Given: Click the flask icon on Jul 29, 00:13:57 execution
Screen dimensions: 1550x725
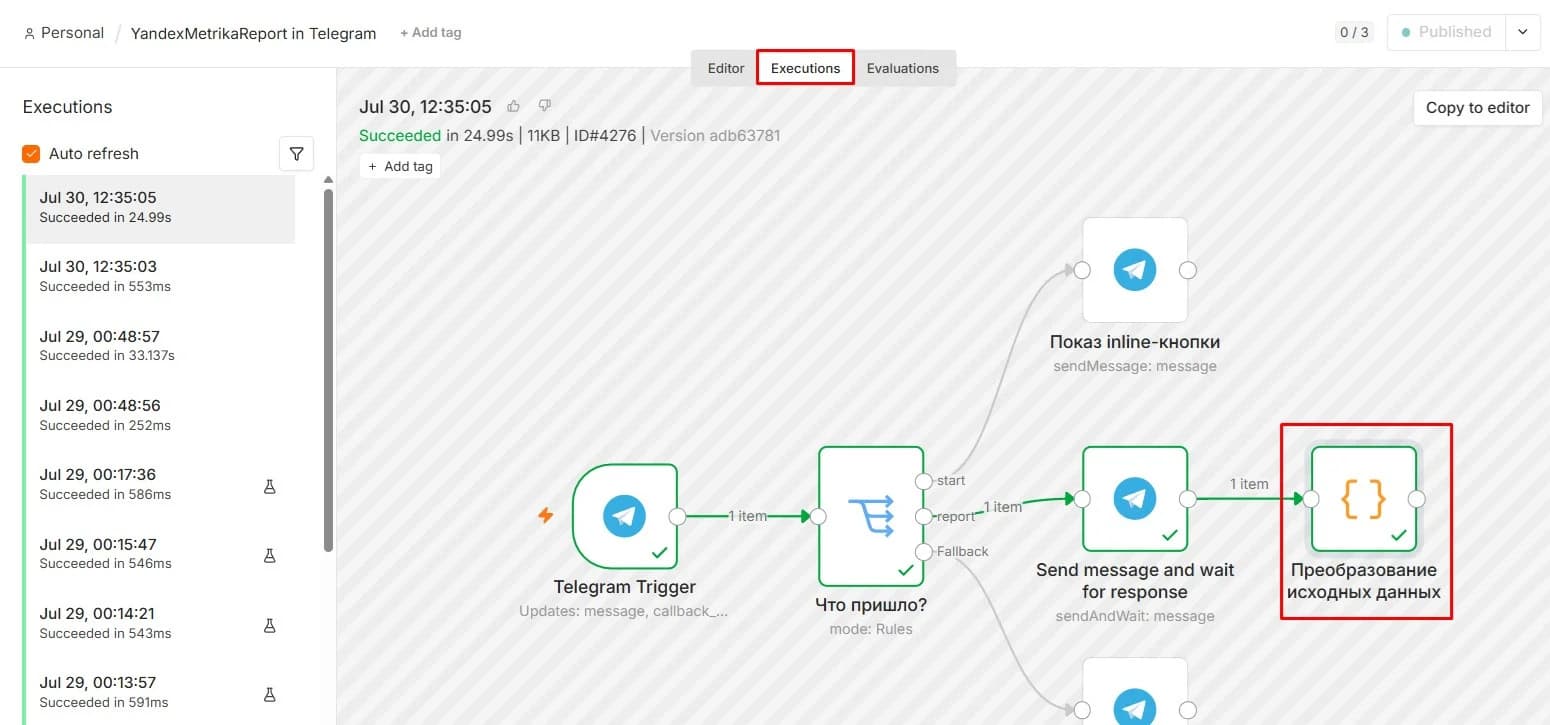Looking at the screenshot, I should 269,694.
